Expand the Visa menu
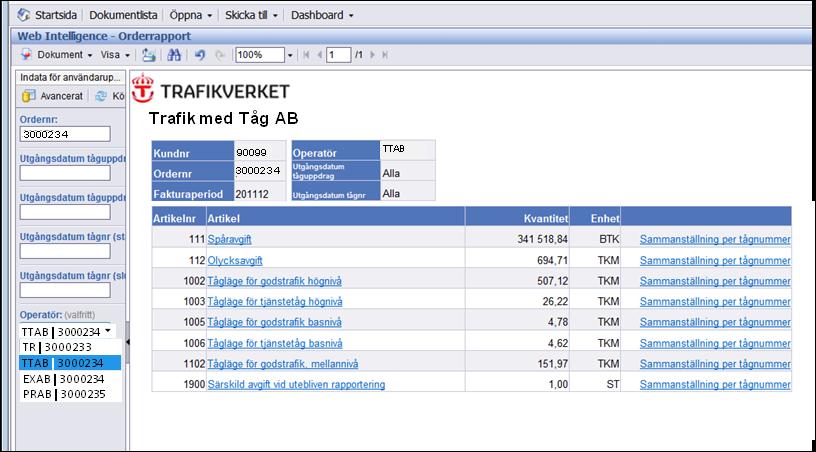Viewport: 816px width, 452px height. 115,55
